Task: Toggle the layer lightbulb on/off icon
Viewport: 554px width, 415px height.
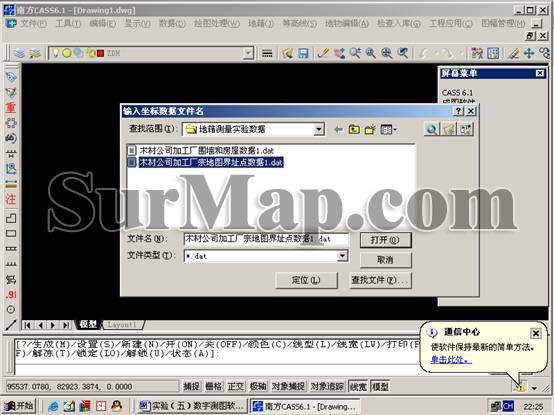Action: pos(55,53)
